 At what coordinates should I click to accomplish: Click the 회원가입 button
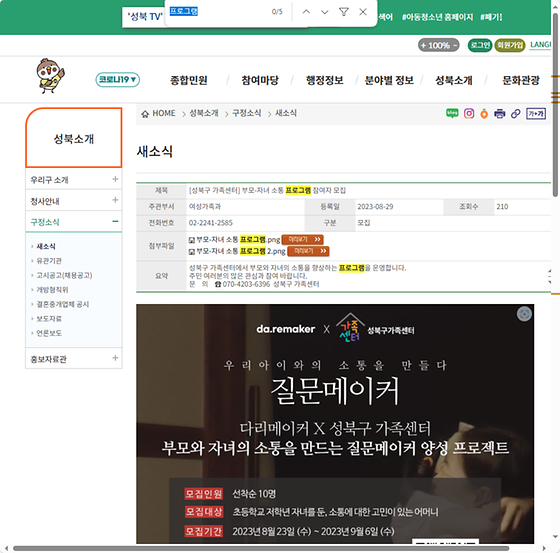[510, 45]
